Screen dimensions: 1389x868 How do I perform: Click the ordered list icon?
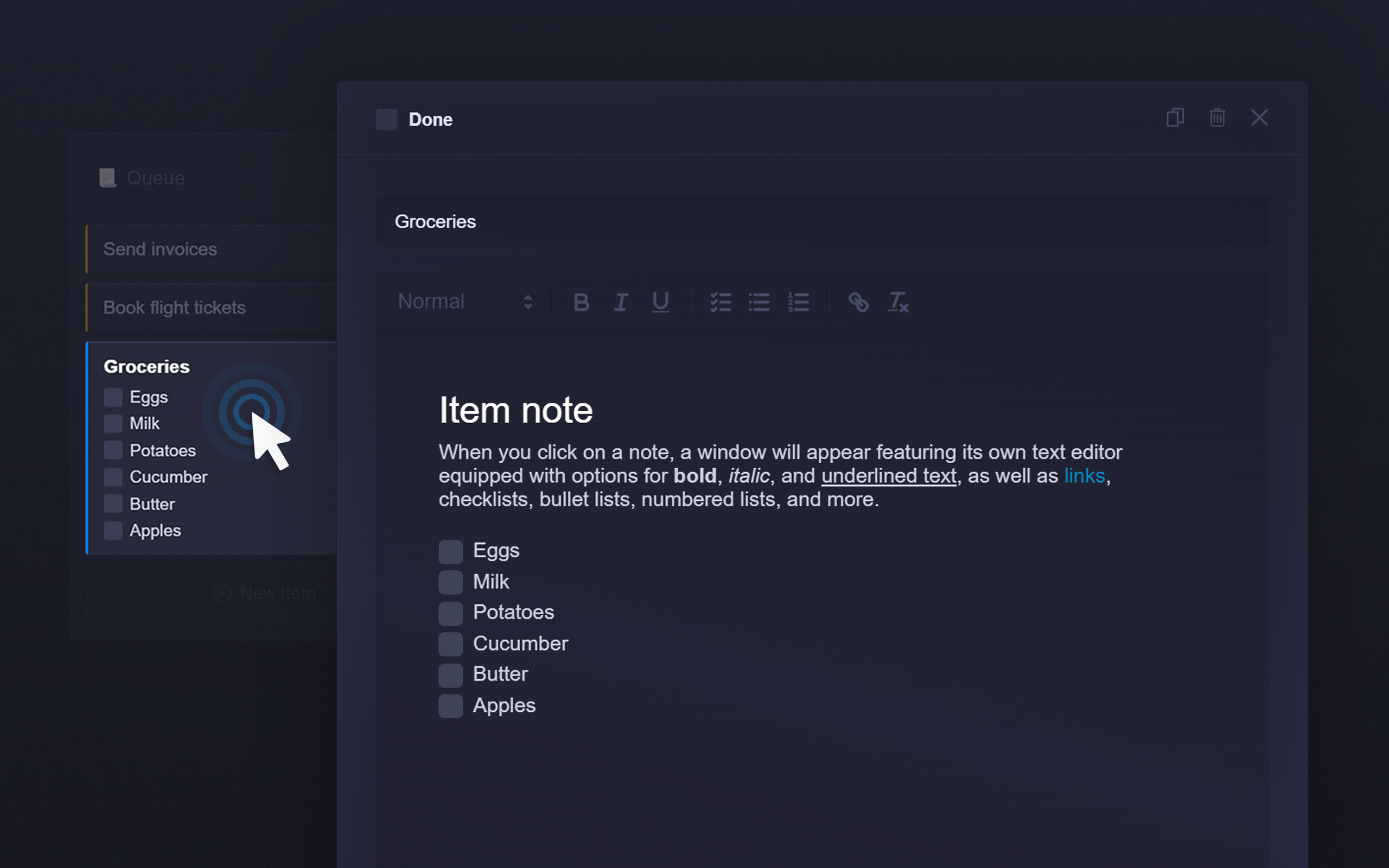[800, 300]
